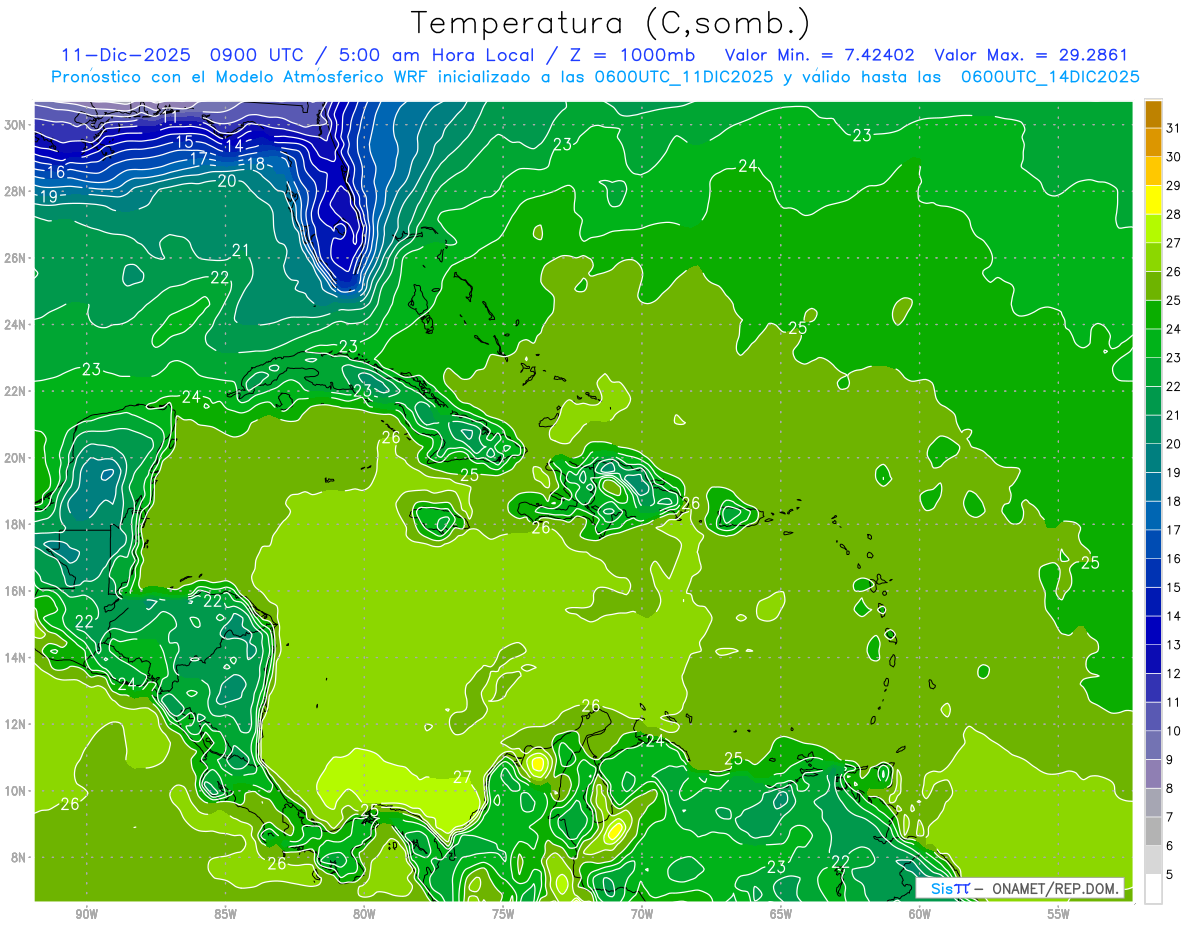Click the purple legend swatch between 9 and 10

tap(1153, 745)
